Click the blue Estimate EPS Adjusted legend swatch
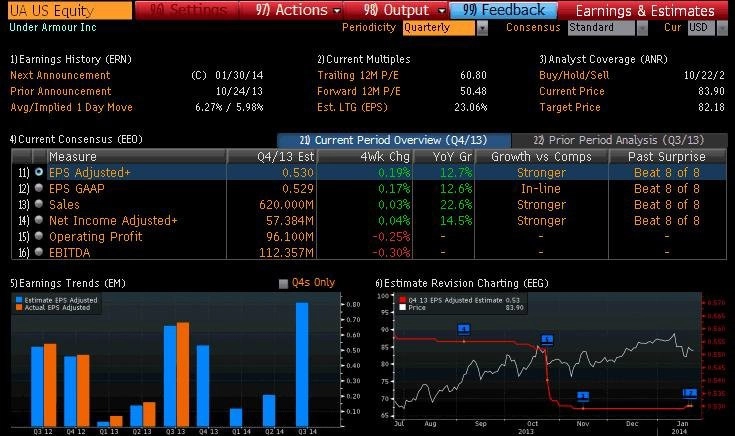The height and width of the screenshot is (436, 735). point(19,300)
